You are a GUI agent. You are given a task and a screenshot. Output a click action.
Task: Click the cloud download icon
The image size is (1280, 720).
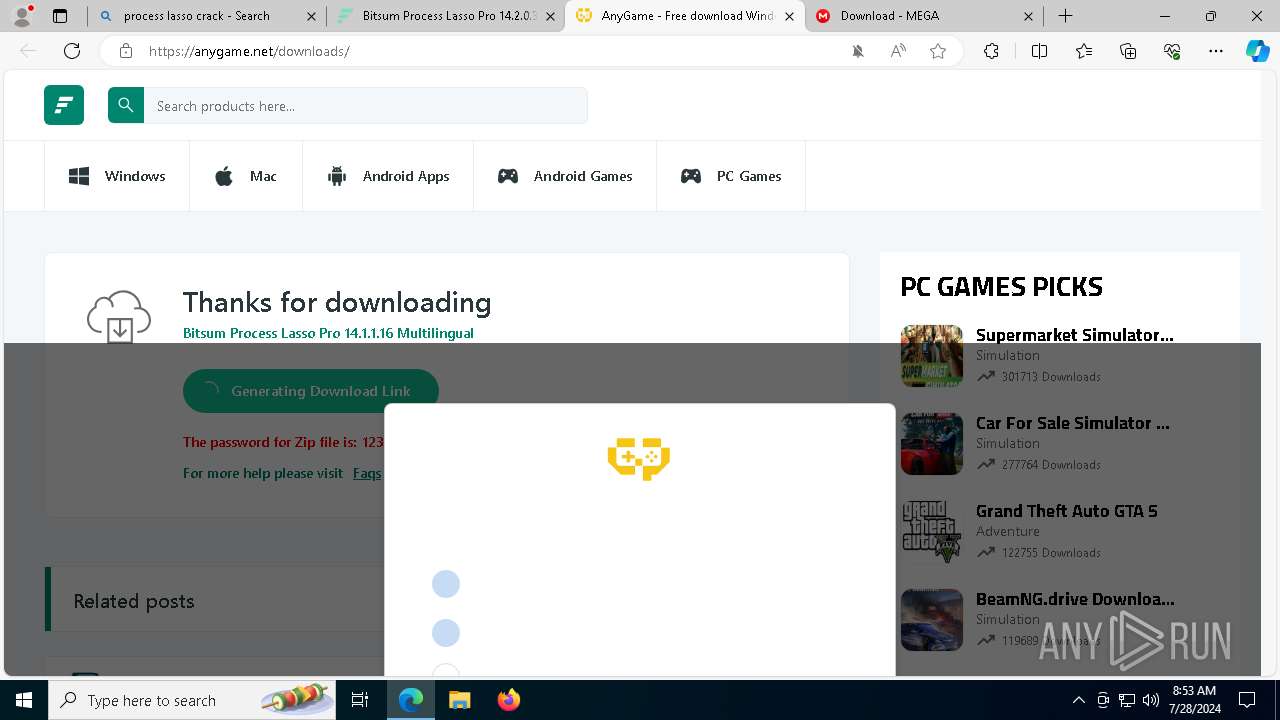[119, 316]
